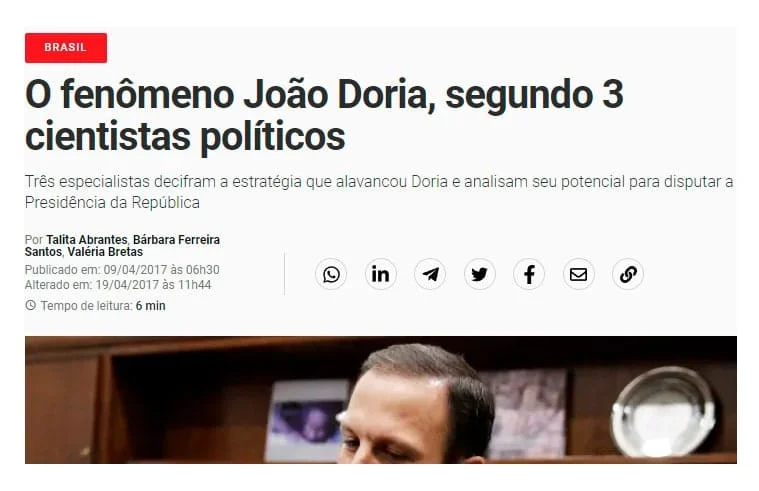Click the subtitle starting with Três especialistas

[379, 192]
